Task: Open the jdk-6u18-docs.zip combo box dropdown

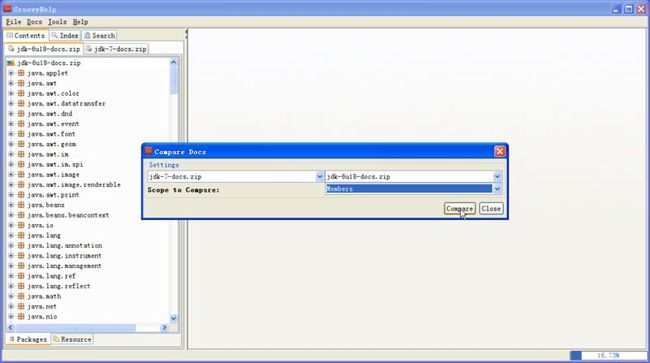Action: point(497,177)
